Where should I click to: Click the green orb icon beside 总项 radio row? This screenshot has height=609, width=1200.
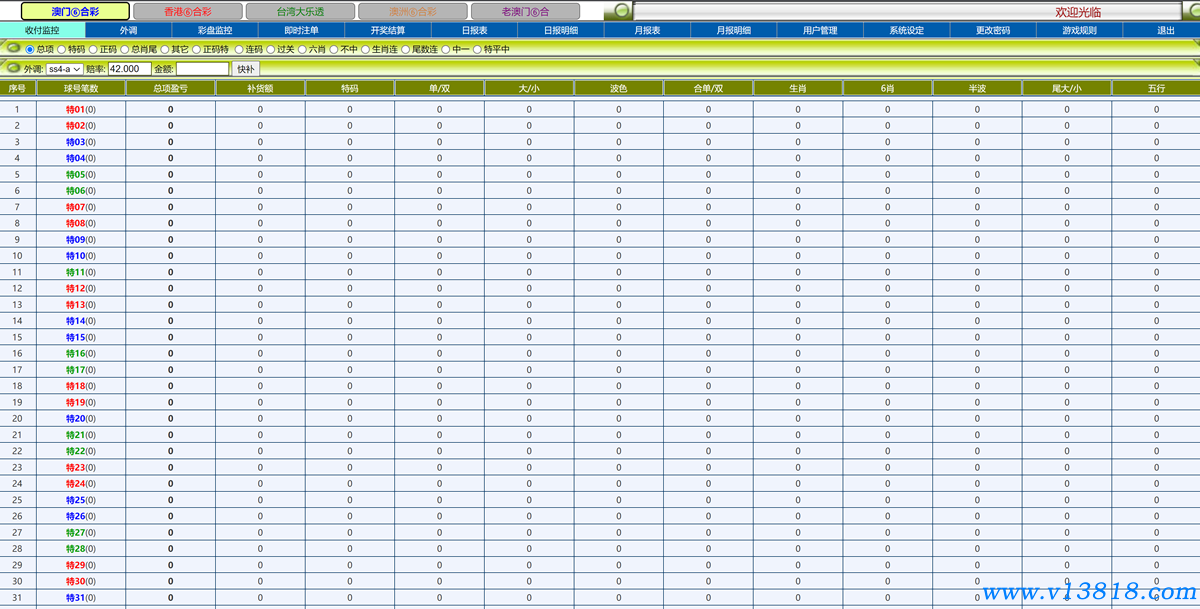pyautogui.click(x=13, y=48)
